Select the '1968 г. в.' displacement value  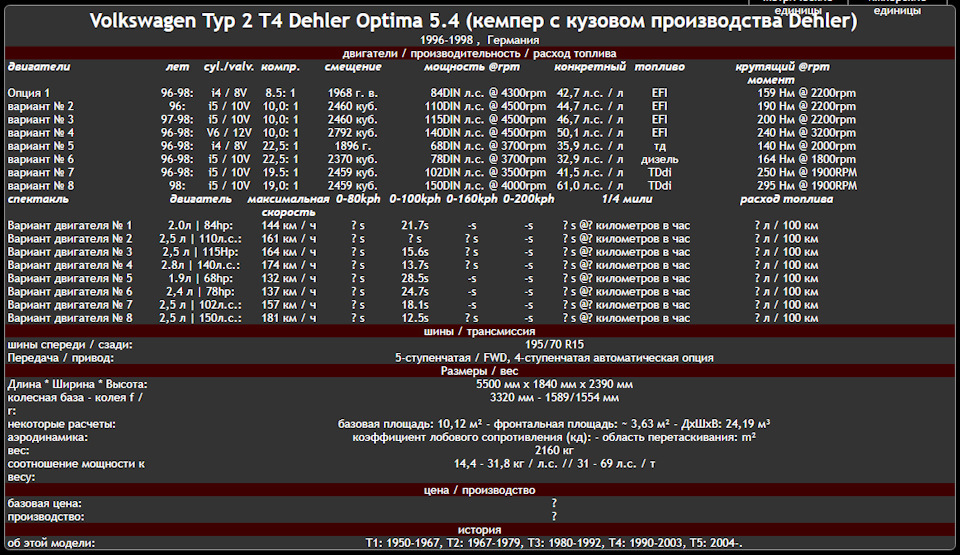click(353, 93)
